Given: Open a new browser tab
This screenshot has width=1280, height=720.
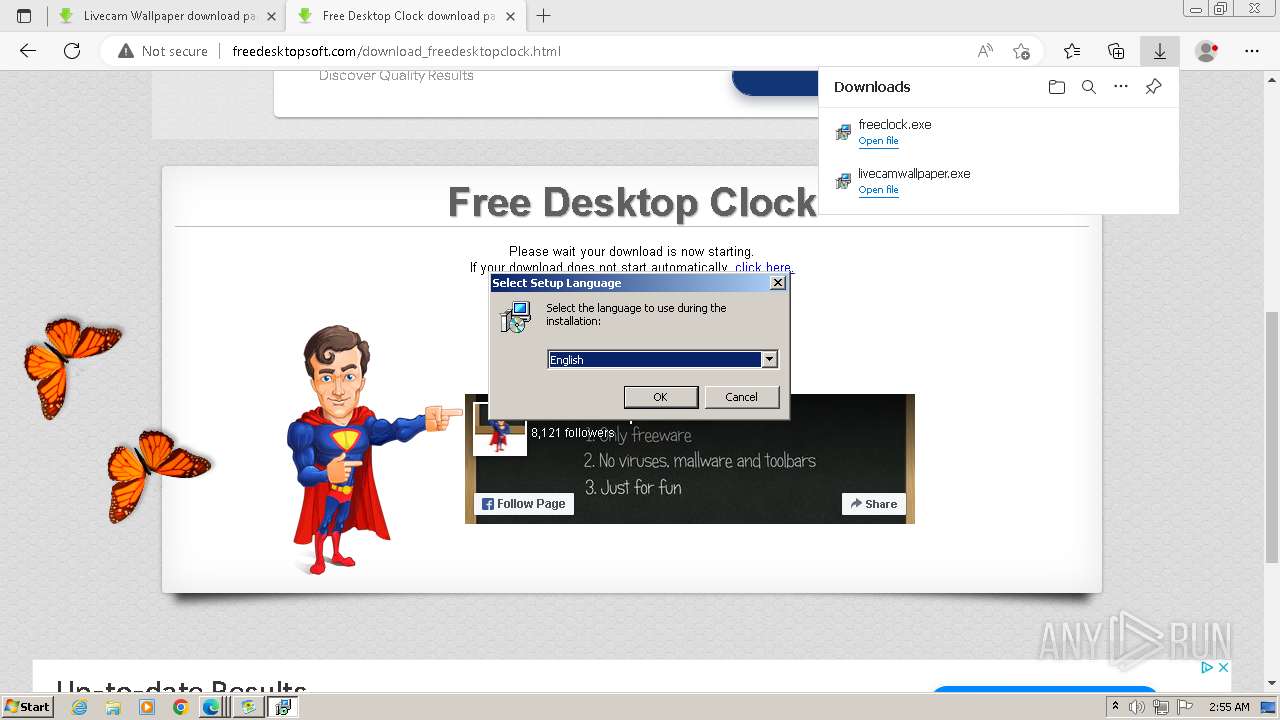Looking at the screenshot, I should (544, 16).
